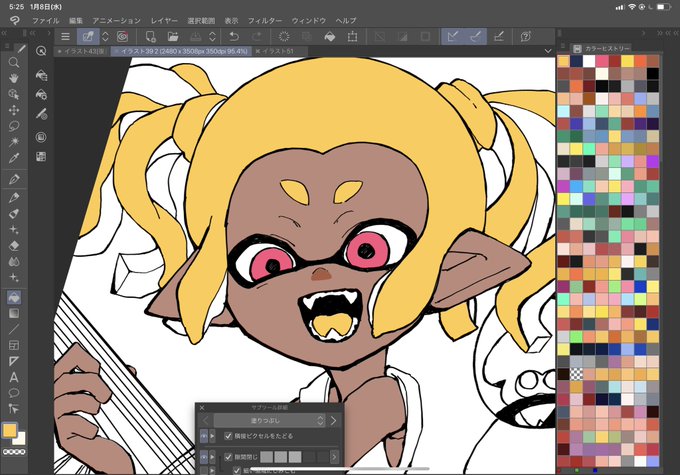This screenshot has height=475, width=680.
Task: Uncheck 隣接ピクセルをたどる checkbox
Action: [228, 436]
